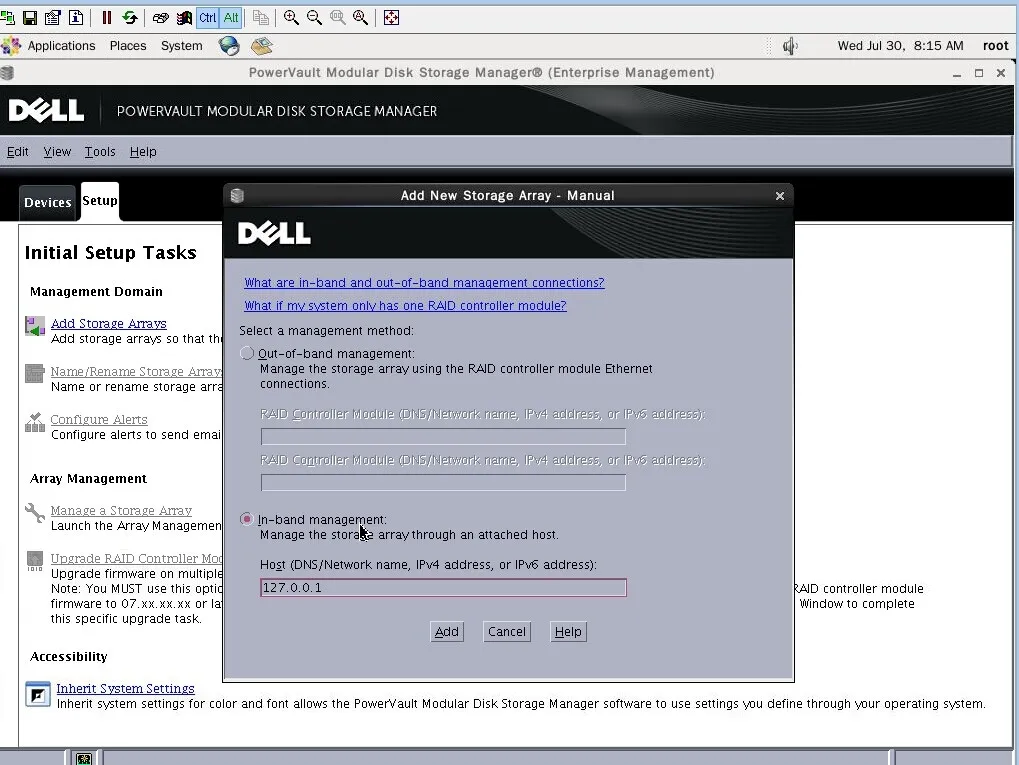
Task: Toggle the Ctrl key button
Action: pyautogui.click(x=207, y=18)
